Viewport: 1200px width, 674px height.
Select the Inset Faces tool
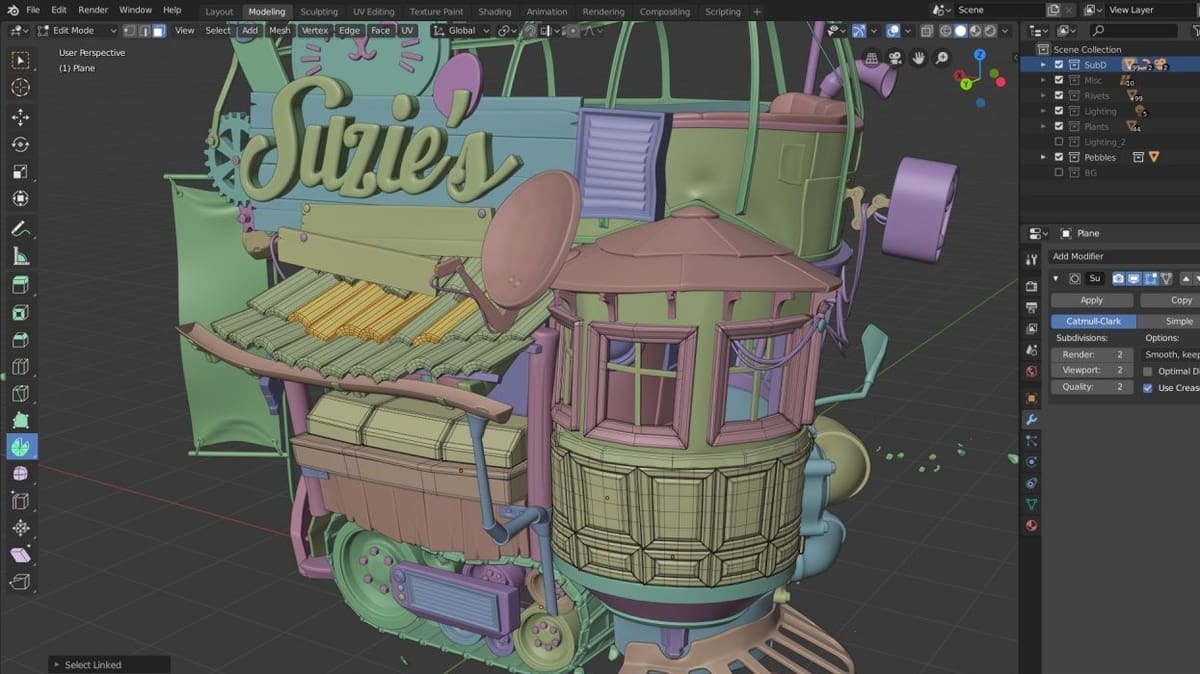[x=20, y=312]
